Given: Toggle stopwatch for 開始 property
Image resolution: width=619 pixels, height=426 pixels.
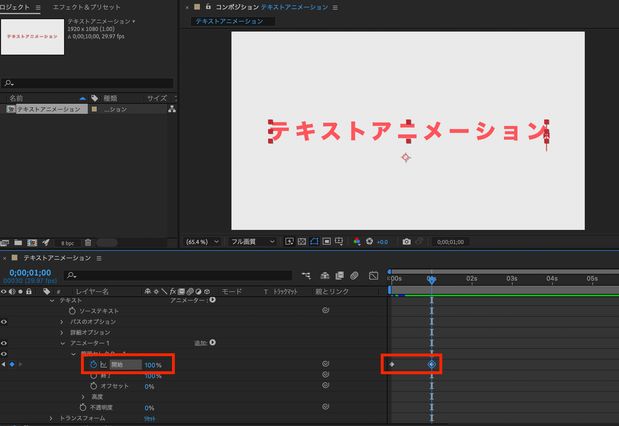Looking at the screenshot, I should point(94,364).
